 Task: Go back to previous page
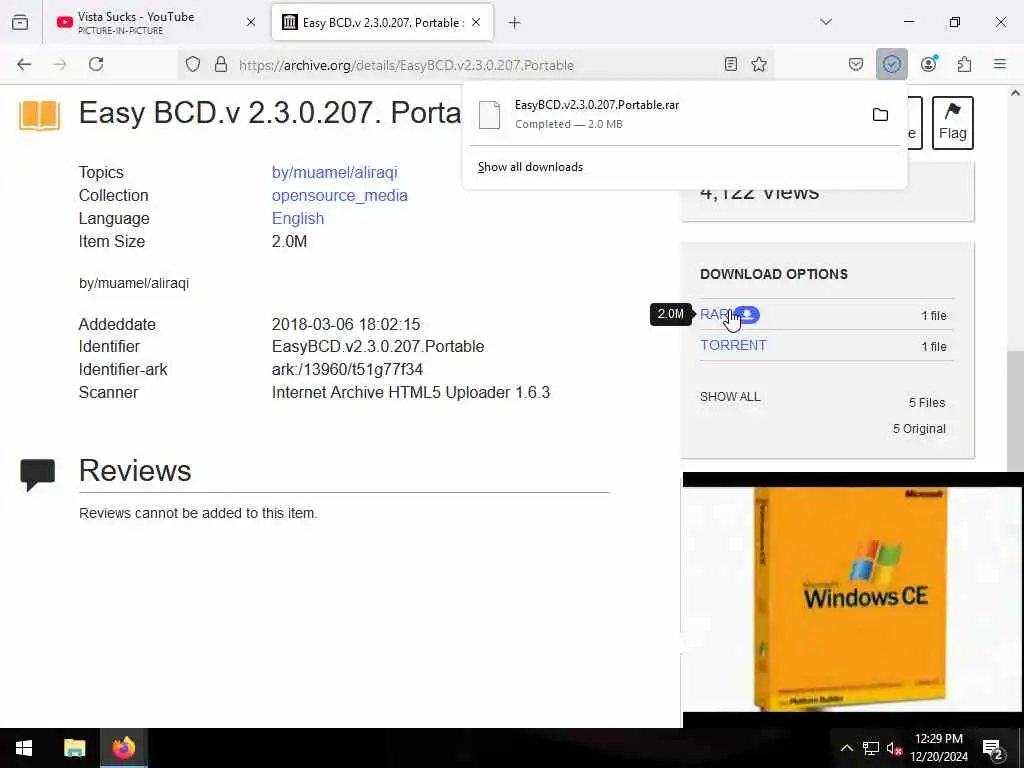pos(24,64)
